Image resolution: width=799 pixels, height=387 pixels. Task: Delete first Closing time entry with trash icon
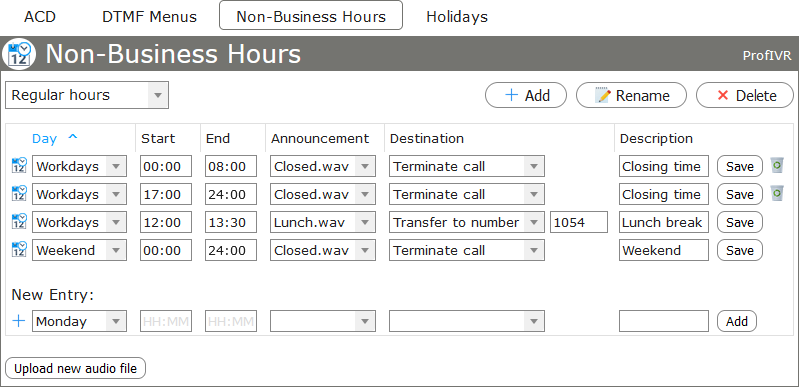777,165
